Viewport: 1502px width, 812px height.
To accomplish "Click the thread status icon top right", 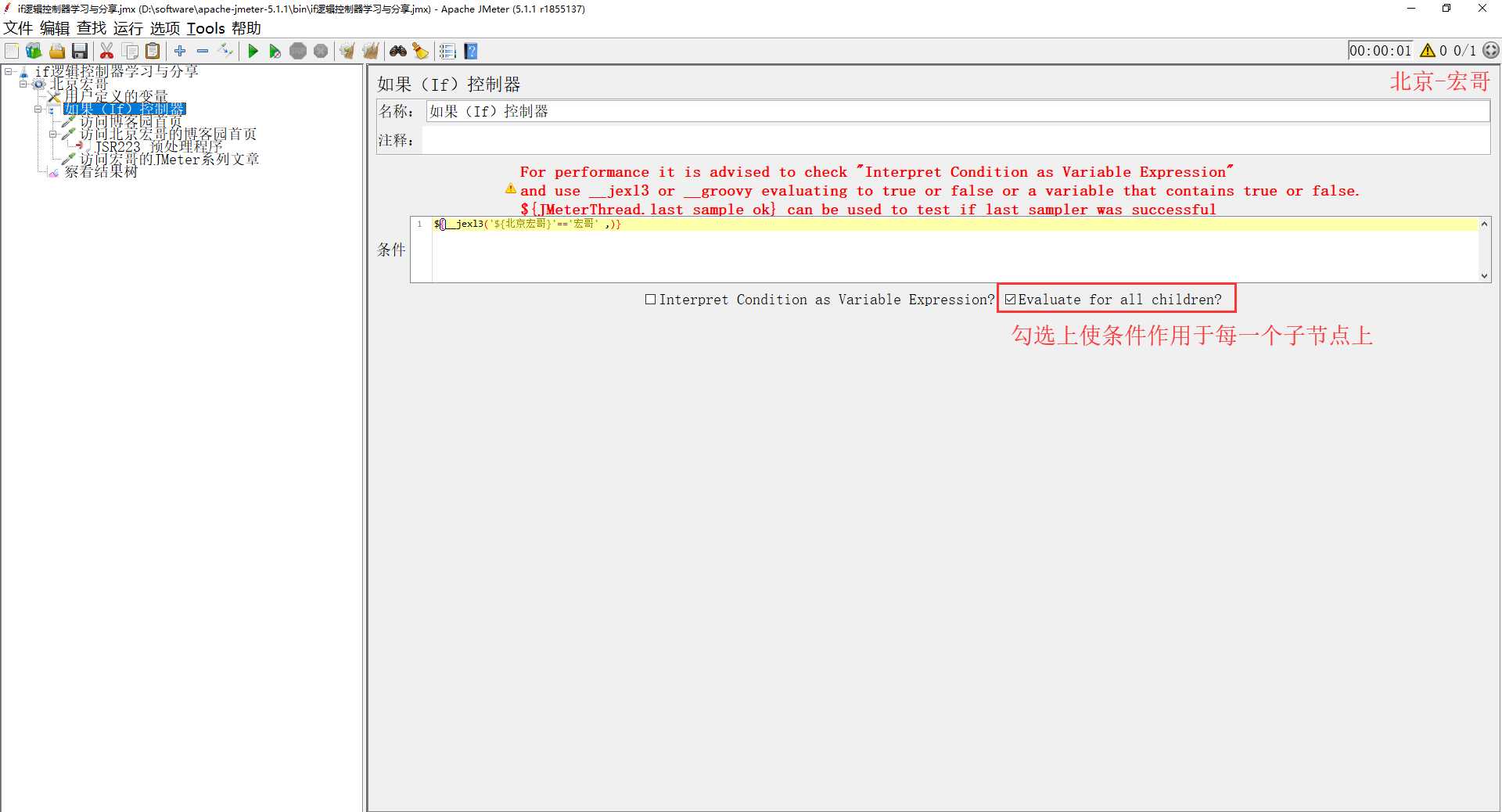I will [x=1491, y=50].
